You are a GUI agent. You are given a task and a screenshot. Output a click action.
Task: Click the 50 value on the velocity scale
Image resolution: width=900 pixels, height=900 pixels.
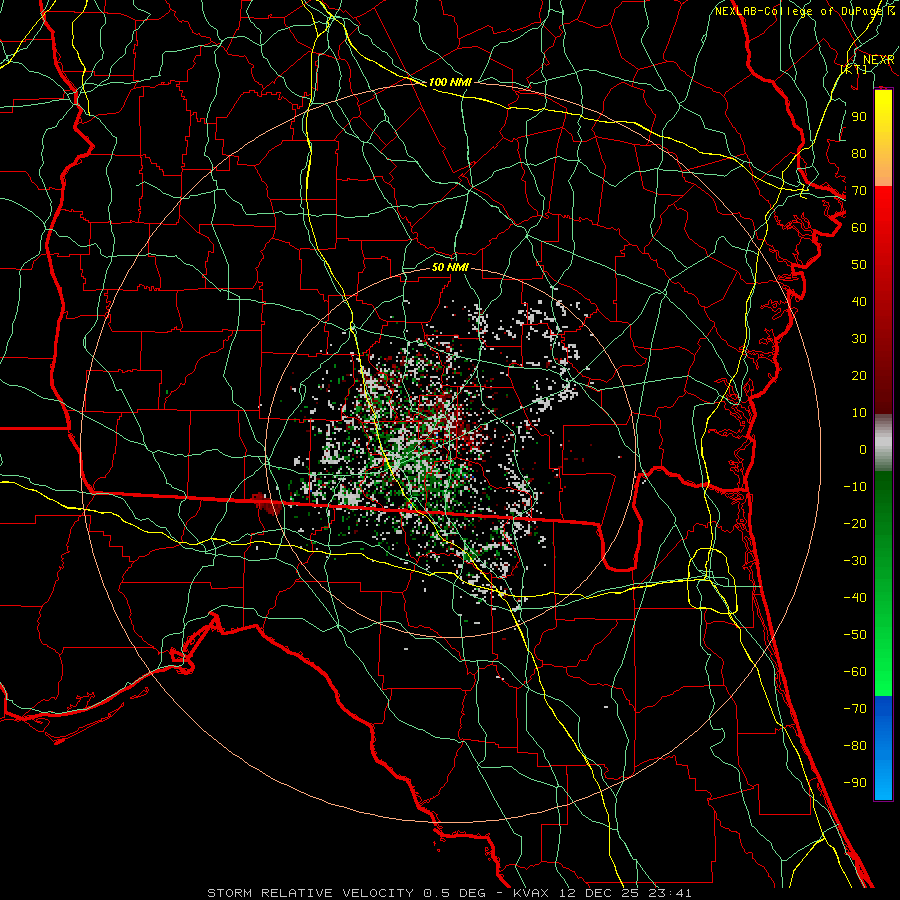click(859, 265)
